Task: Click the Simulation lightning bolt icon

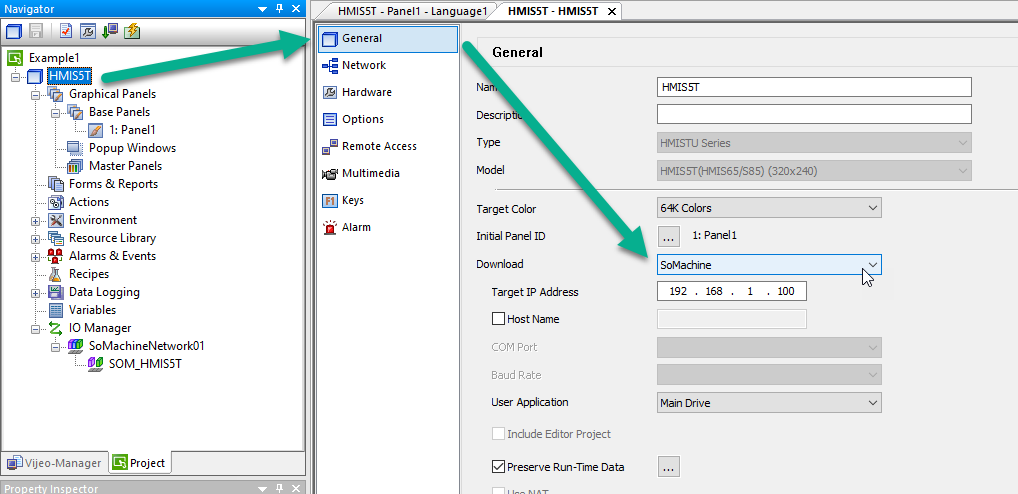Action: click(132, 31)
